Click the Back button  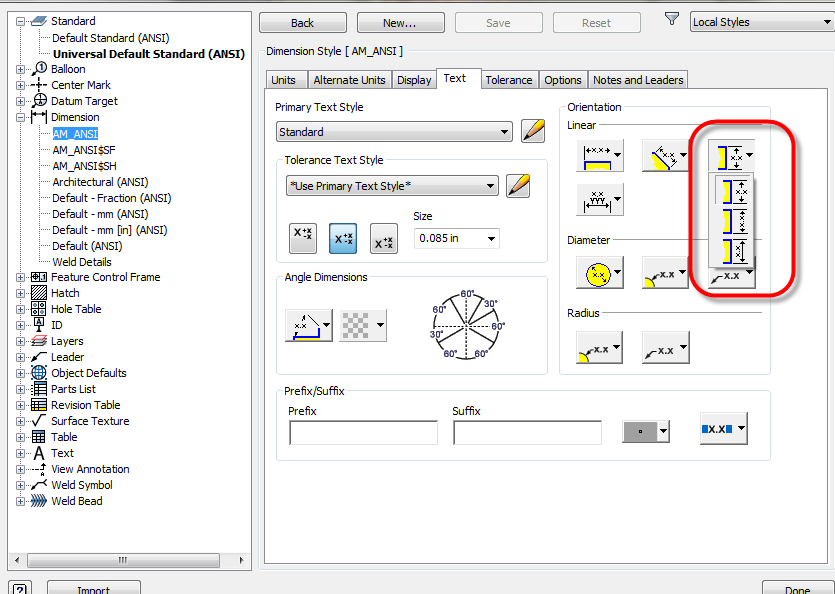pyautogui.click(x=302, y=22)
